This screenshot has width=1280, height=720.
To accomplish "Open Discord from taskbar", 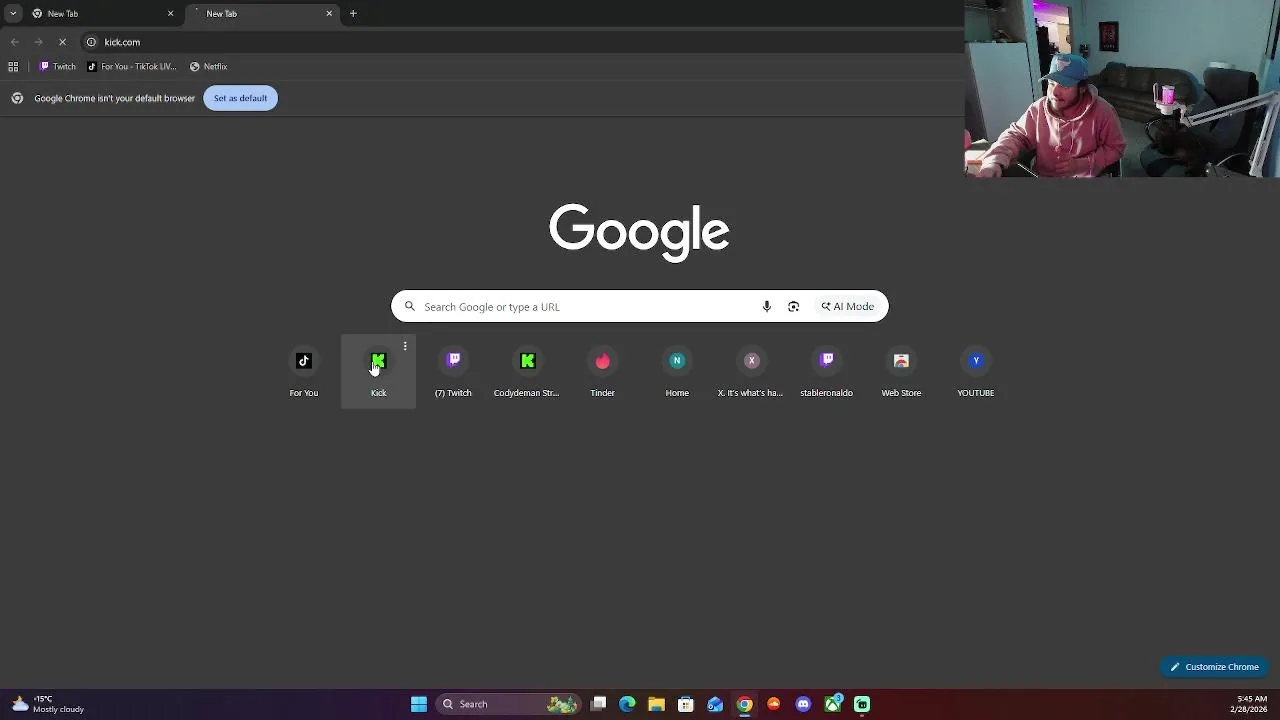I will click(803, 704).
